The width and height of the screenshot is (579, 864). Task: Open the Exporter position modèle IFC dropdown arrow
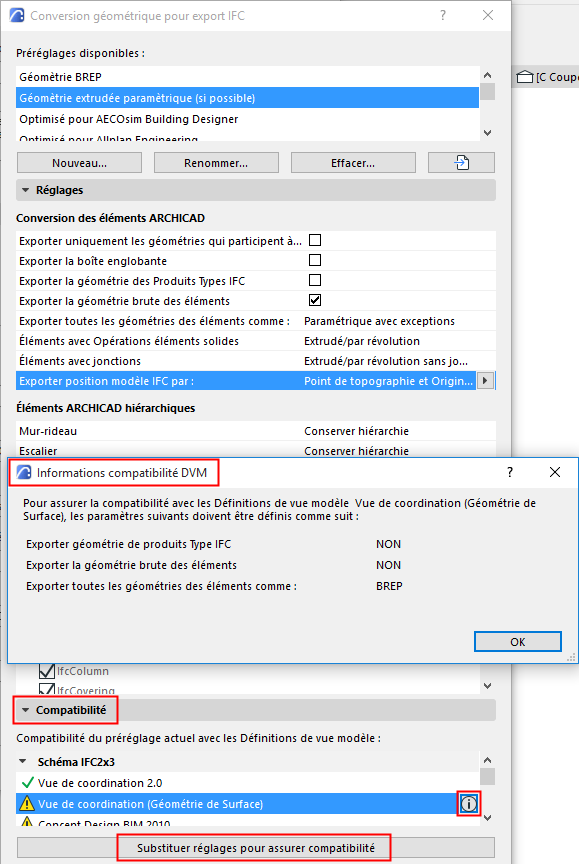(x=485, y=381)
